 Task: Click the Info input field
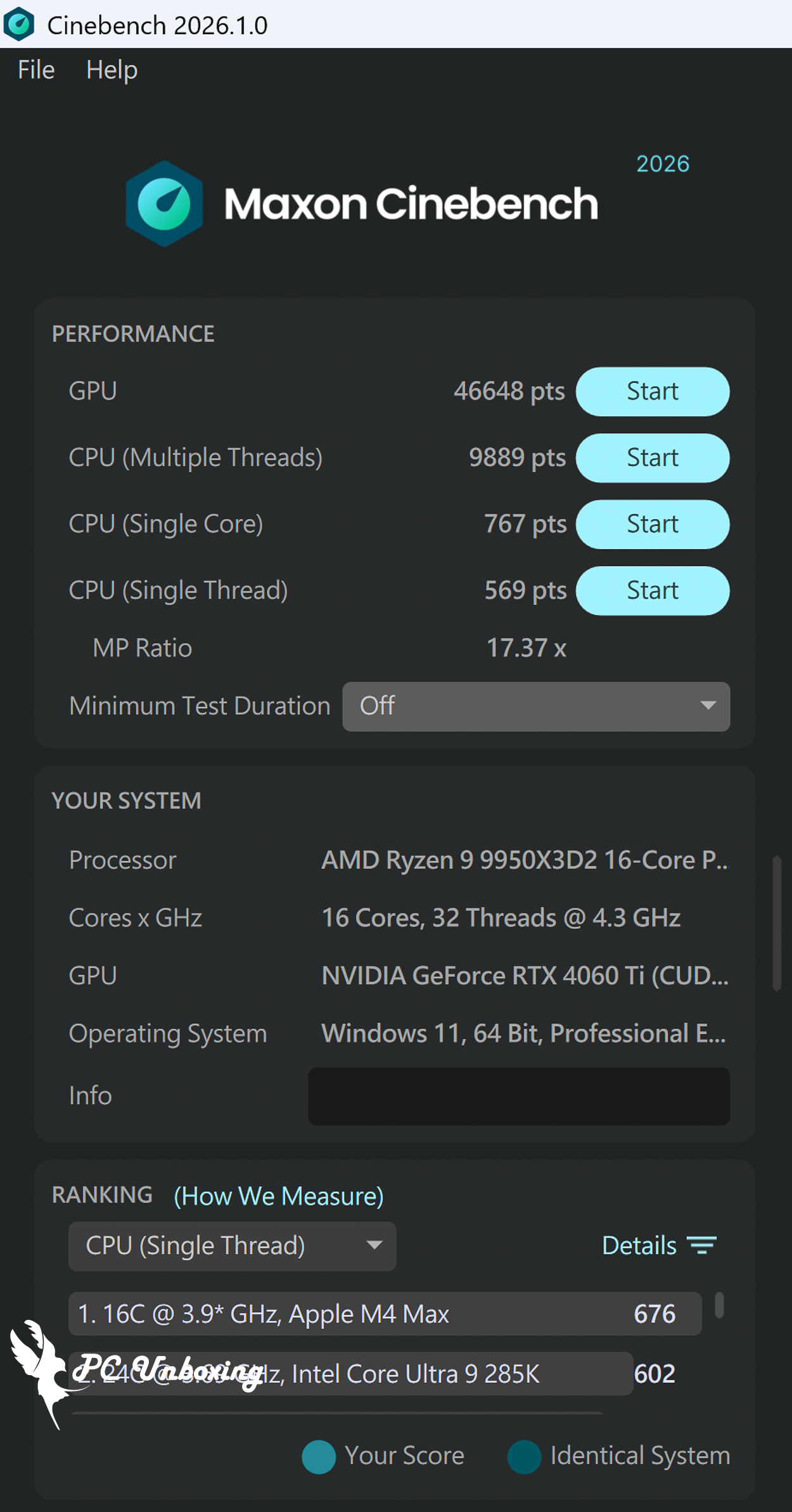519,1096
